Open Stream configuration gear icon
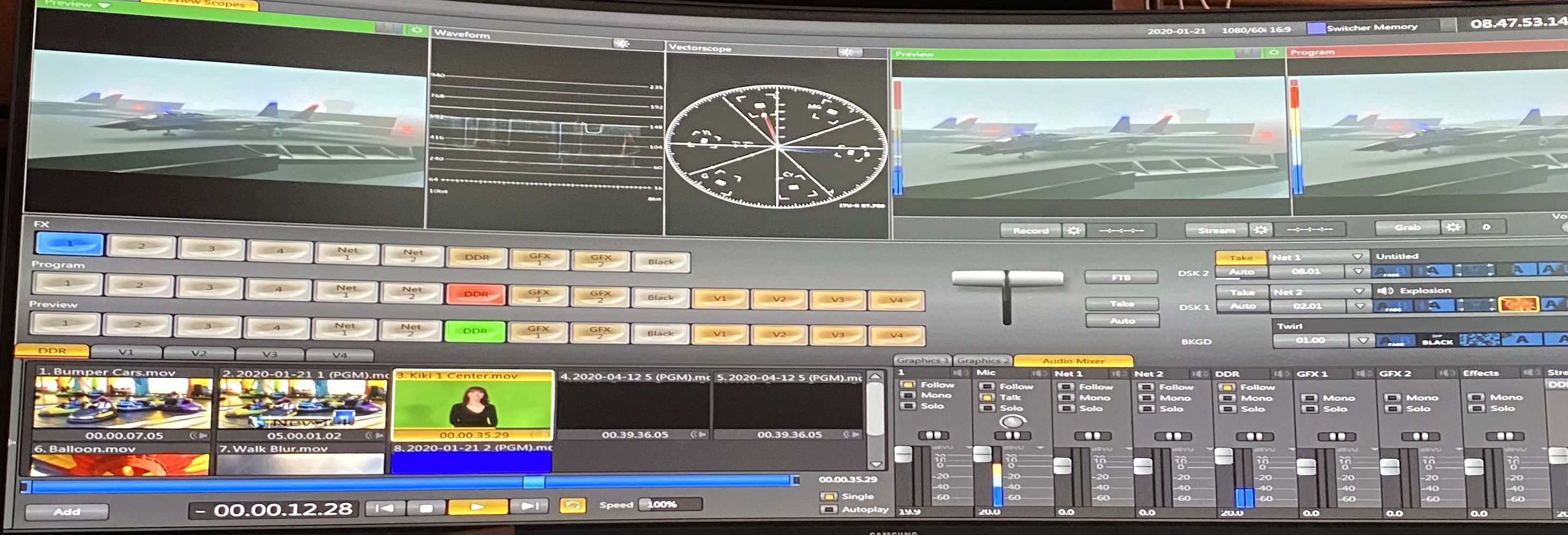The width and height of the screenshot is (1568, 535). [x=1261, y=230]
